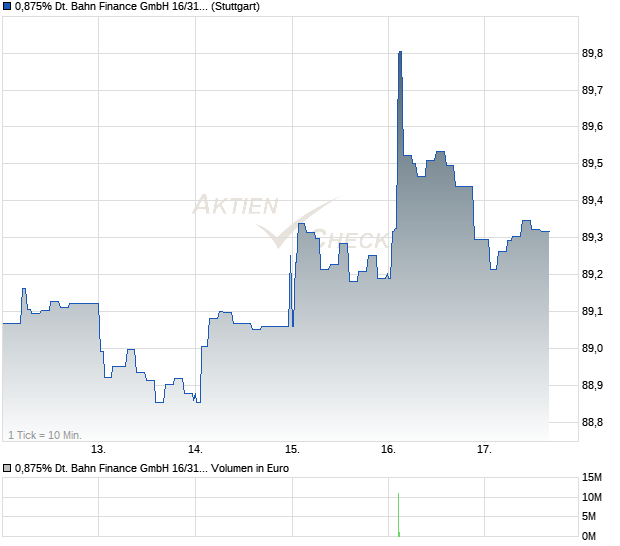620x546 pixels.
Task: Click the '15.' date axis label
Action: point(293,450)
